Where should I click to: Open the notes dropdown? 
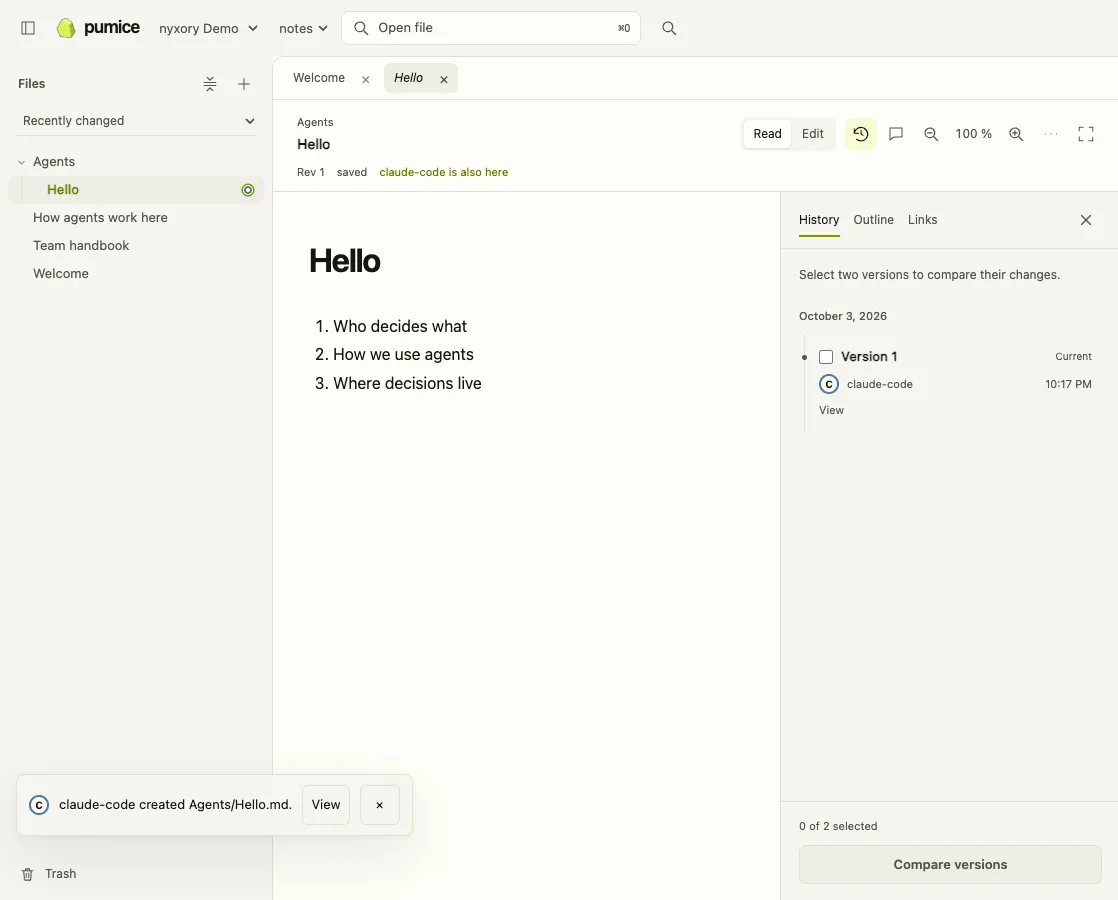tap(303, 29)
